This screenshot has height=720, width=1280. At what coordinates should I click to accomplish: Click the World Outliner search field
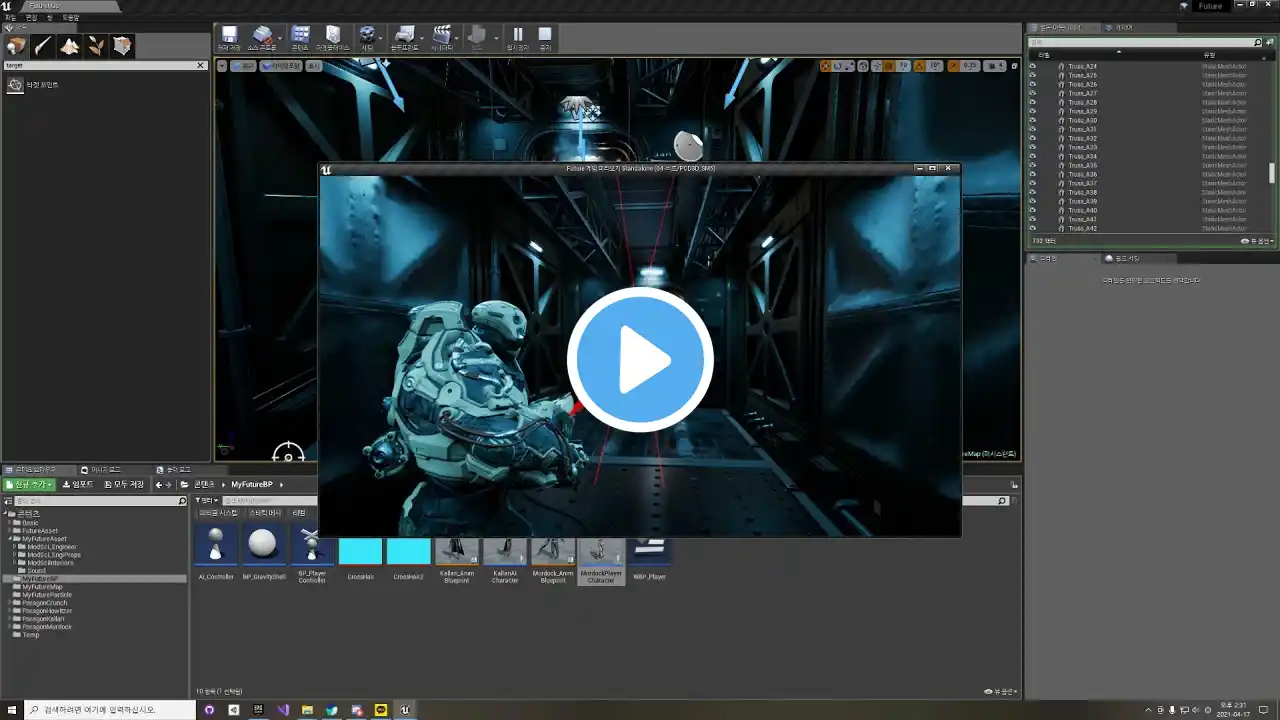pyautogui.click(x=1146, y=42)
